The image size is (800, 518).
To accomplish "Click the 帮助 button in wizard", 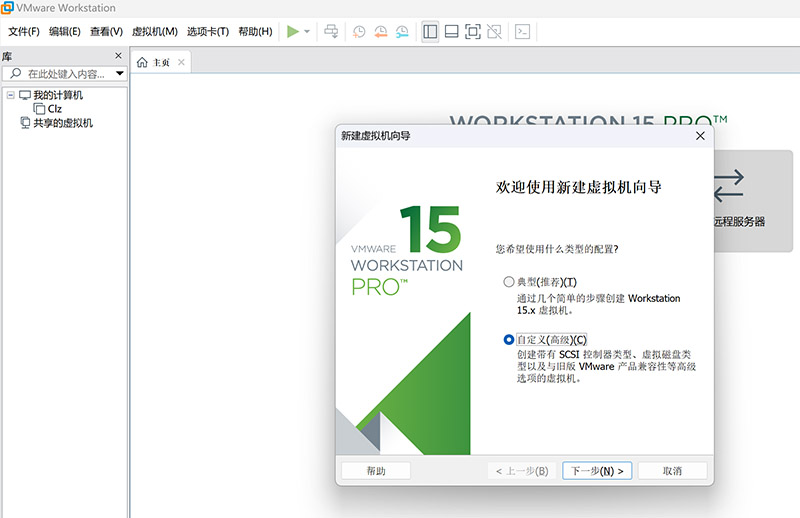I will pyautogui.click(x=376, y=471).
